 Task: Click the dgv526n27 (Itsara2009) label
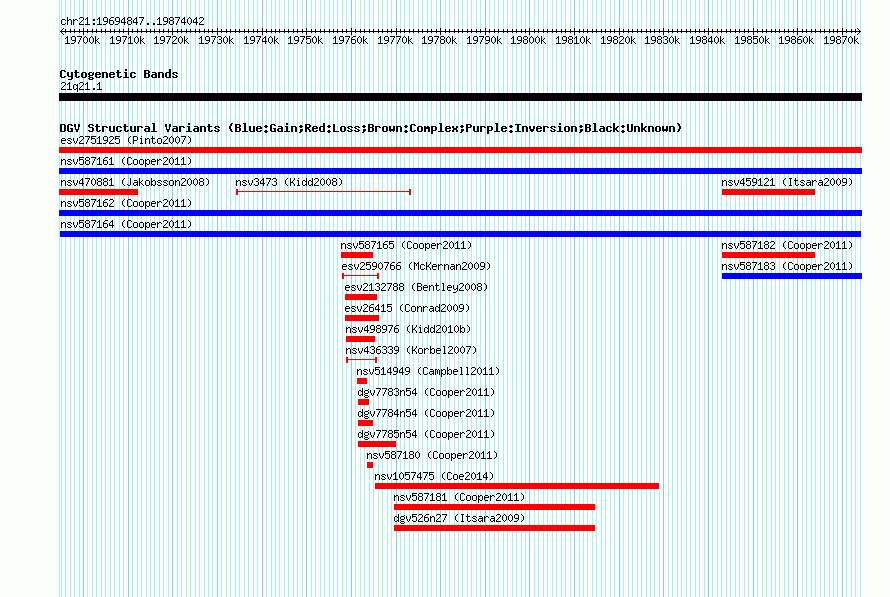tap(459, 518)
